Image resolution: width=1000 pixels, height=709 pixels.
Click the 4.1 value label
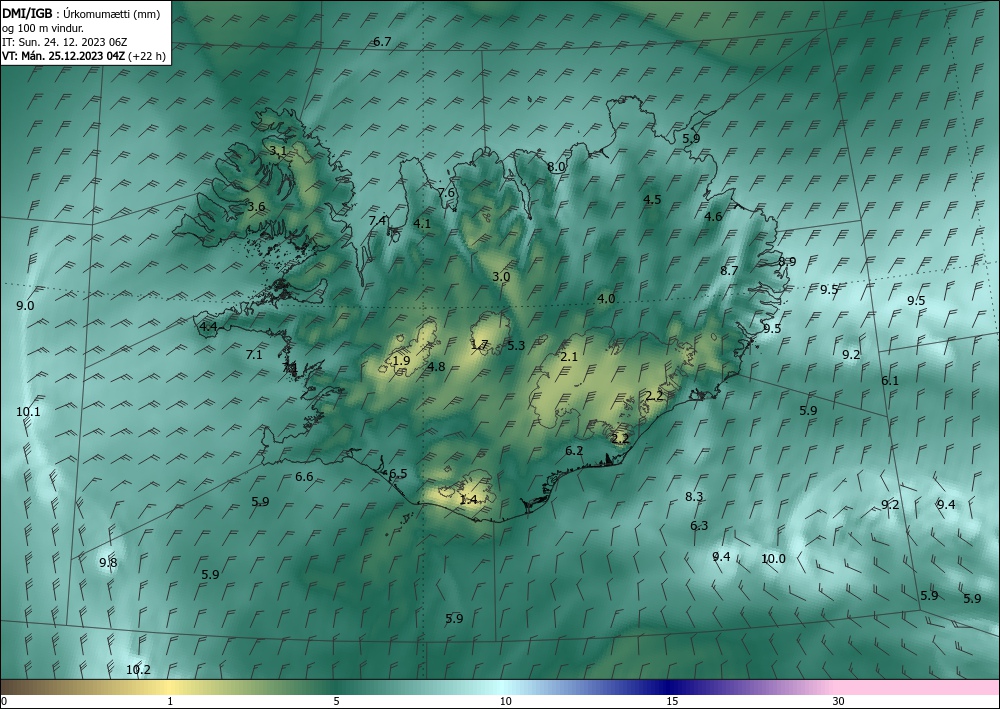[422, 224]
